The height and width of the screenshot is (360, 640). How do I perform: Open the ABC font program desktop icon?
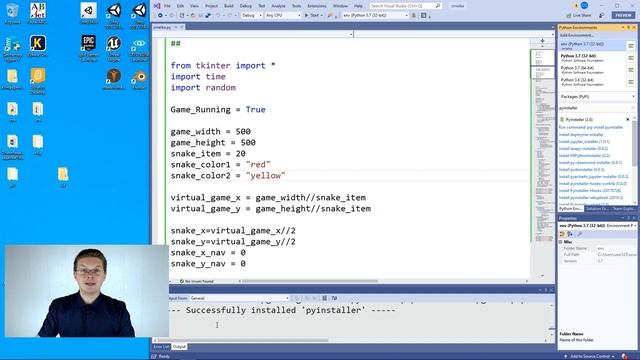pos(38,13)
